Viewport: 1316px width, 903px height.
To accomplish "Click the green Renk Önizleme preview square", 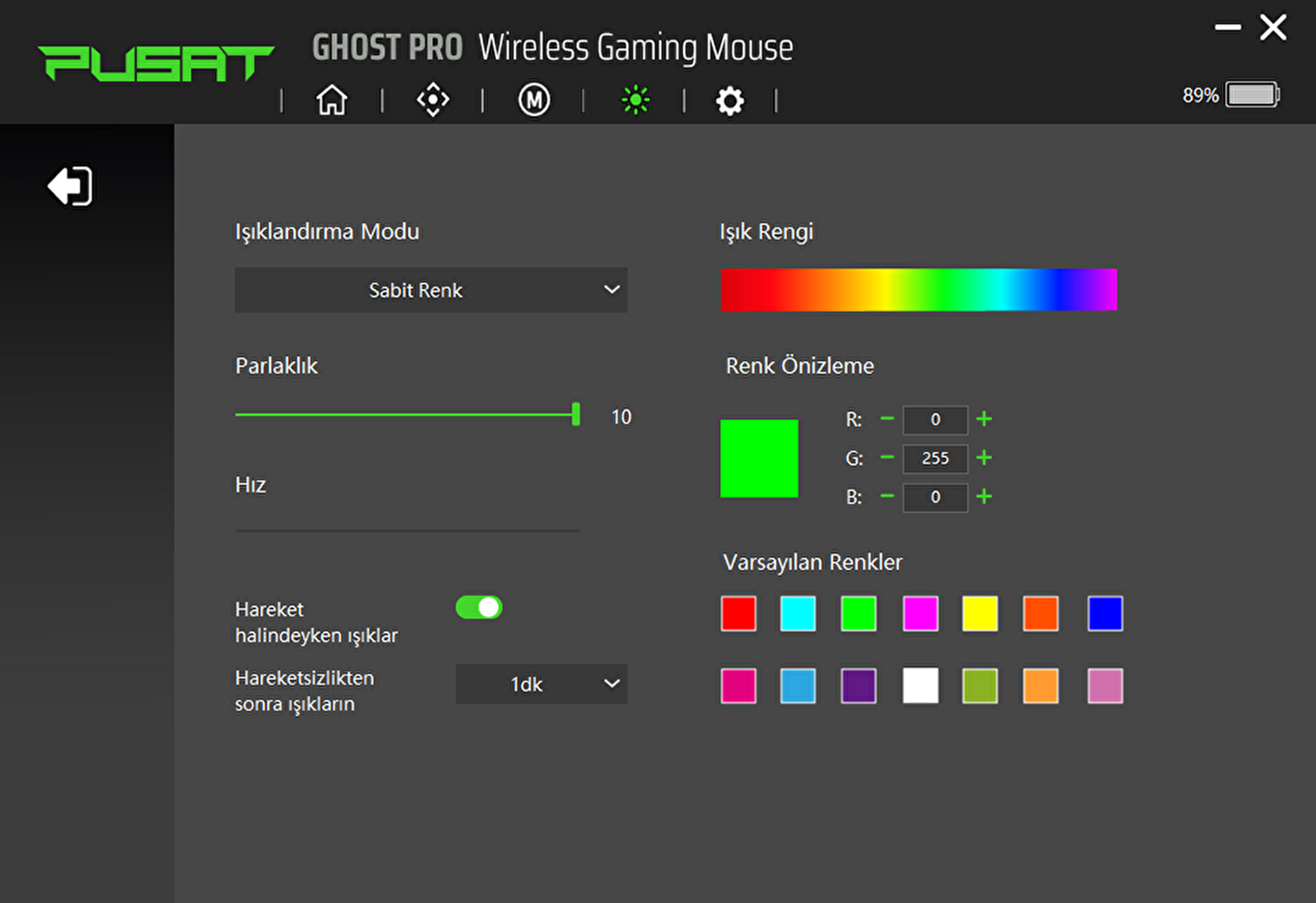I will pyautogui.click(x=759, y=458).
